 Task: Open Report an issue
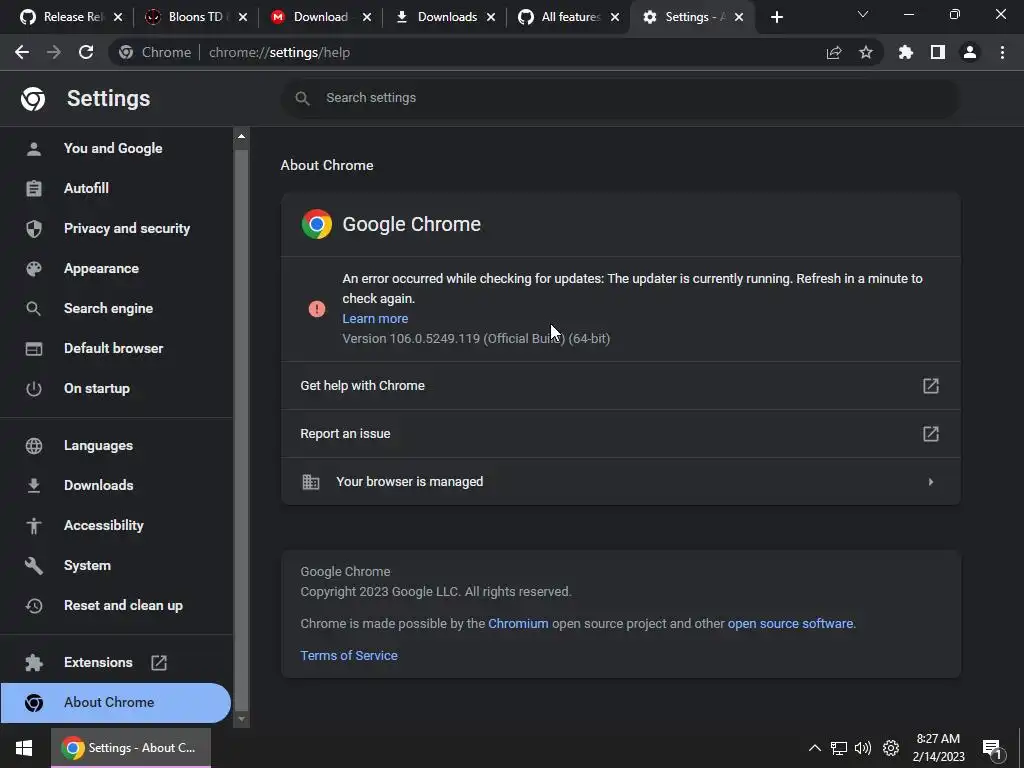pos(620,434)
